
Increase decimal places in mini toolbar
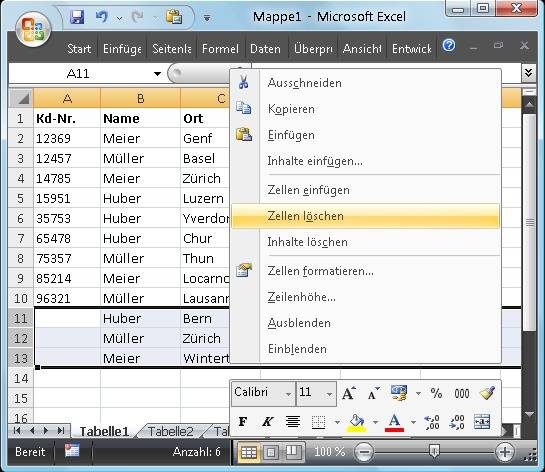tap(432, 422)
